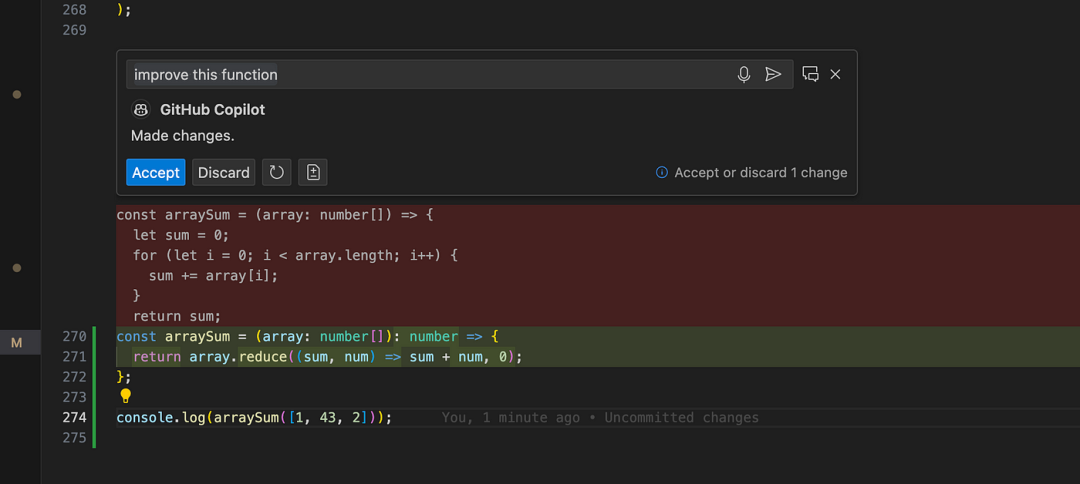Send the inline chat prompt
The width and height of the screenshot is (1080, 484).
(x=773, y=74)
